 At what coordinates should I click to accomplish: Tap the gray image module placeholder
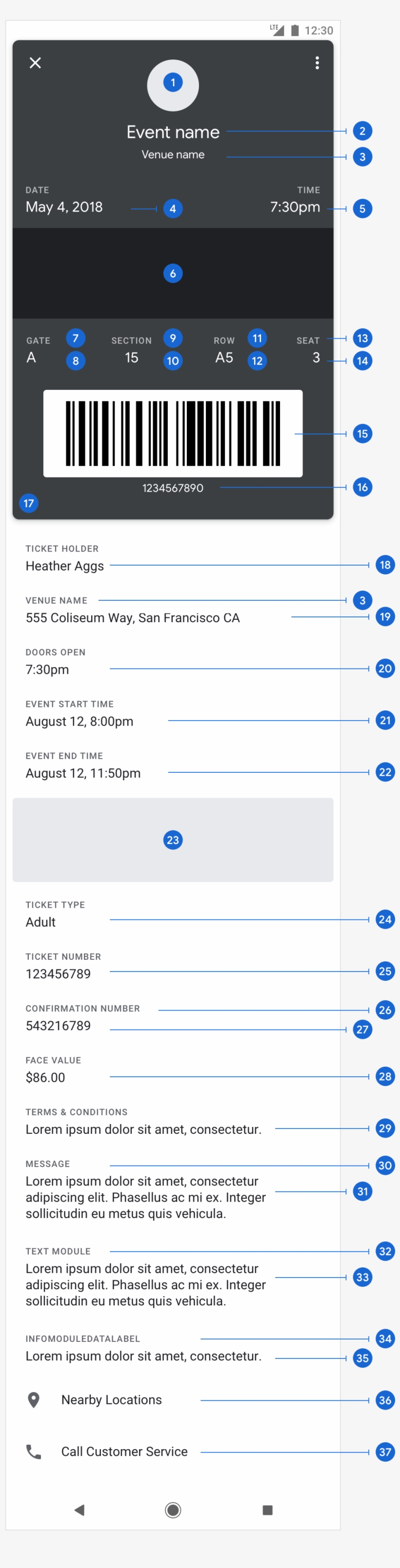[173, 840]
